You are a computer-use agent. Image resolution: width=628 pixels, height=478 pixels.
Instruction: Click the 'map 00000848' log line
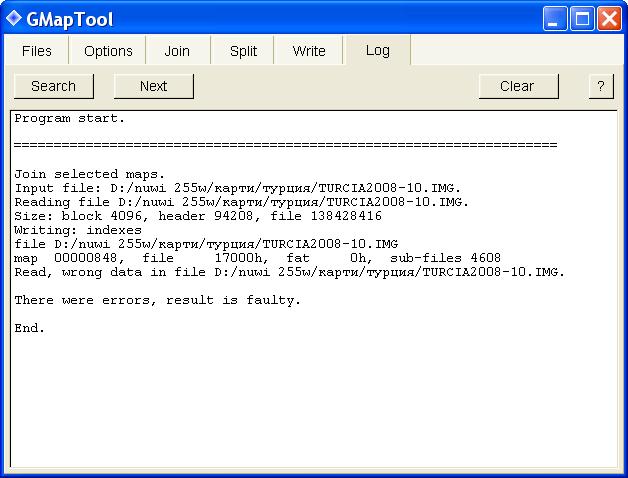click(258, 258)
